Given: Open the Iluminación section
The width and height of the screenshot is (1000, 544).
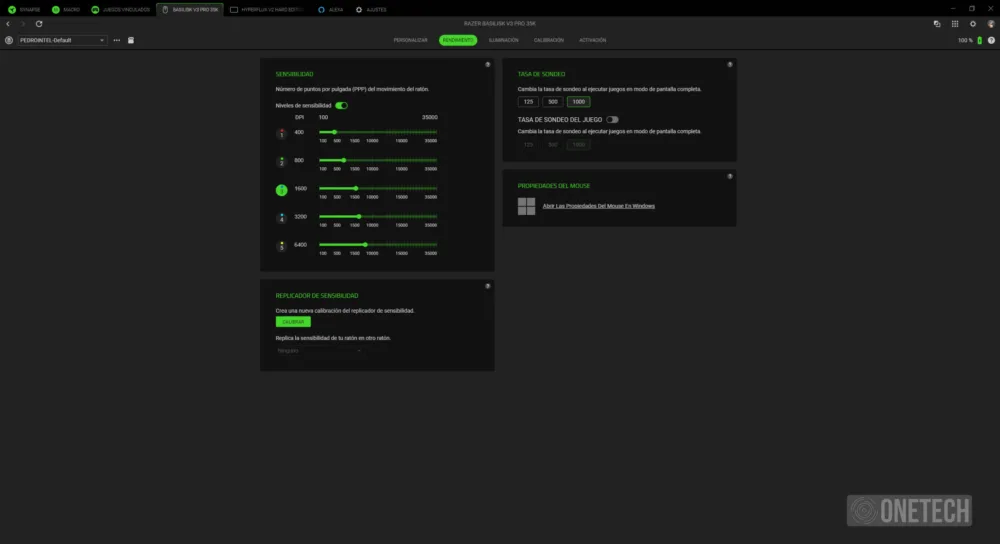Looking at the screenshot, I should click(503, 40).
